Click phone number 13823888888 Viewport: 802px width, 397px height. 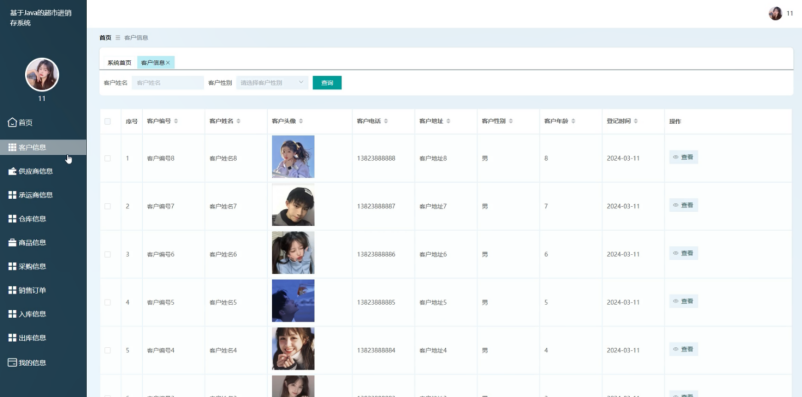pyautogui.click(x=376, y=158)
